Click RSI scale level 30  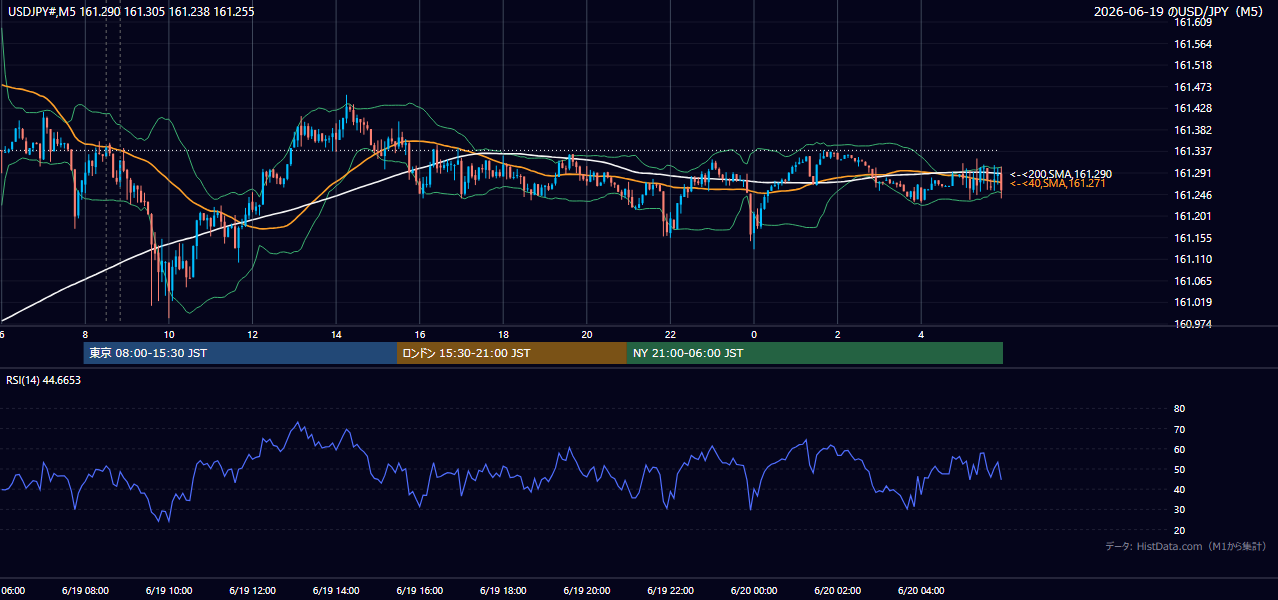[1179, 510]
